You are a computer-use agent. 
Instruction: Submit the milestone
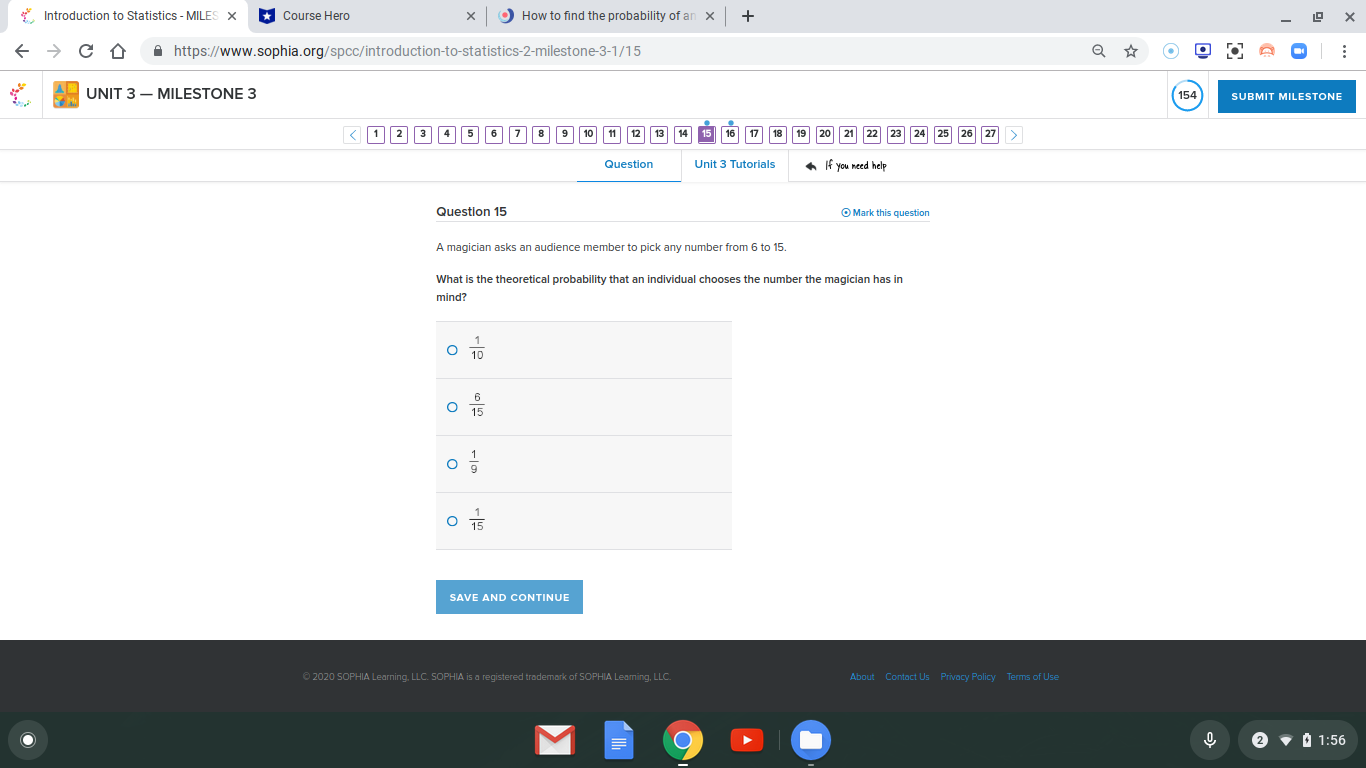point(1287,96)
